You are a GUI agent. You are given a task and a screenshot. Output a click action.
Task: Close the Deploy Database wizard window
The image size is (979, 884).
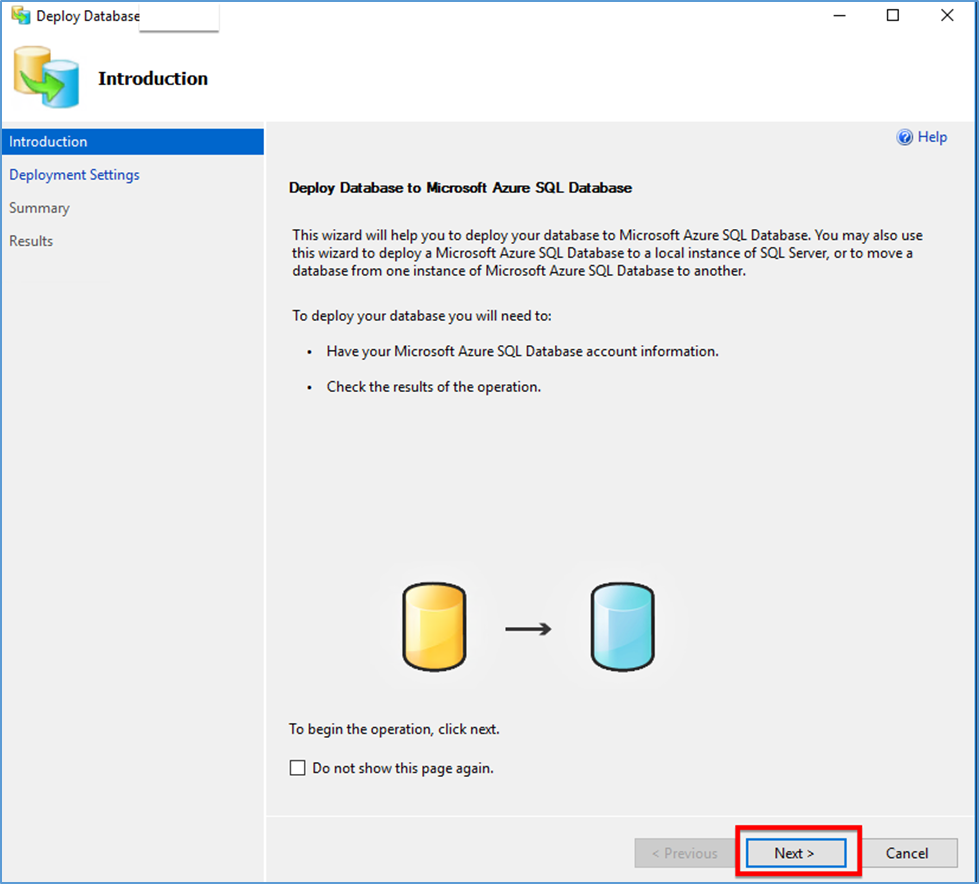coord(947,15)
